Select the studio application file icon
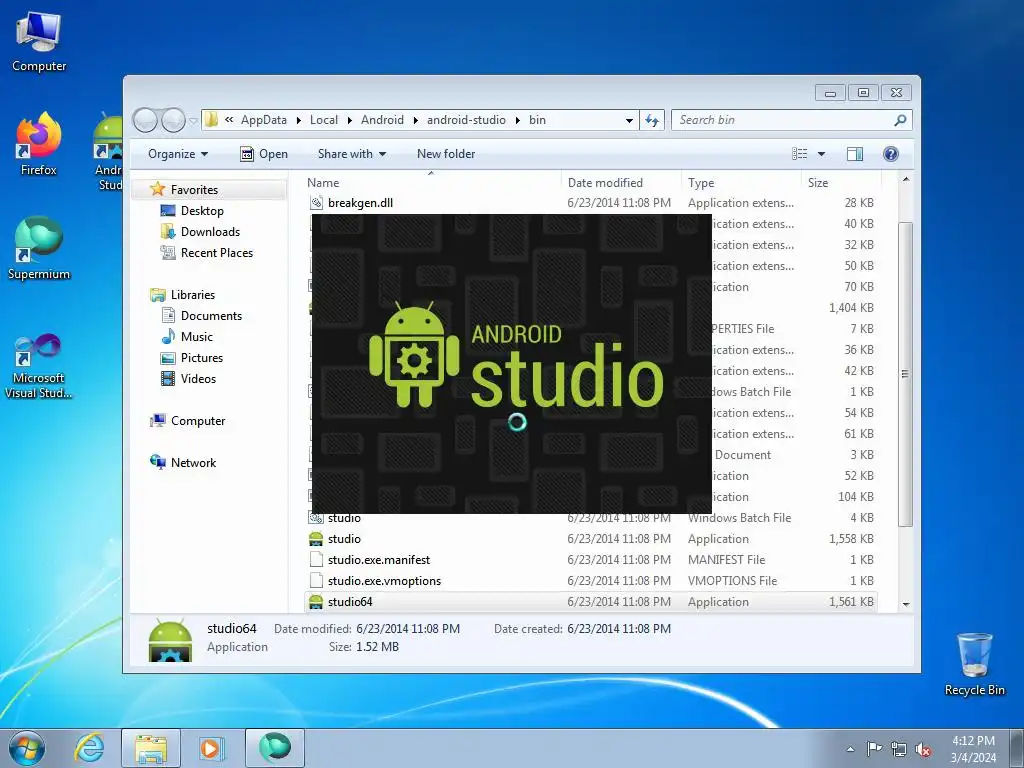Image resolution: width=1024 pixels, height=768 pixels. coord(316,539)
